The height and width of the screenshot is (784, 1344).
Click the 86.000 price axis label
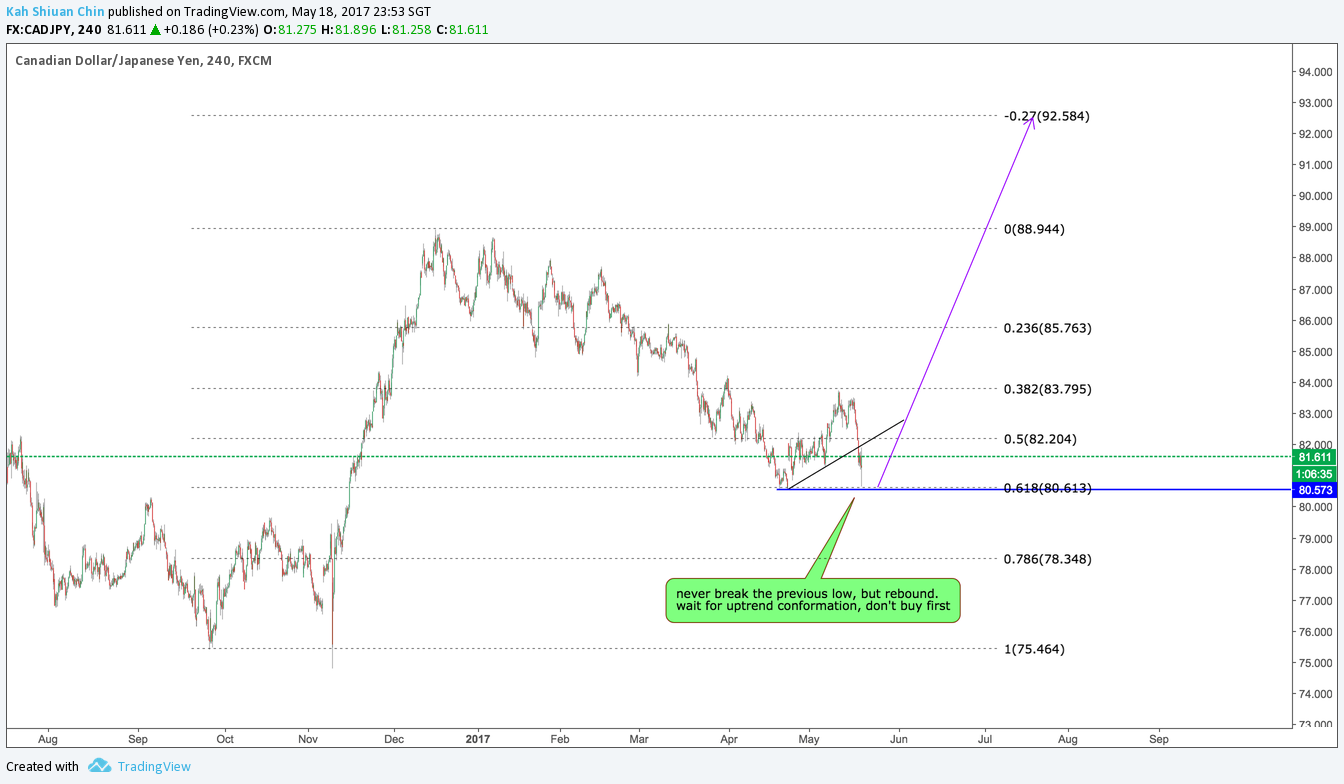[x=1315, y=321]
